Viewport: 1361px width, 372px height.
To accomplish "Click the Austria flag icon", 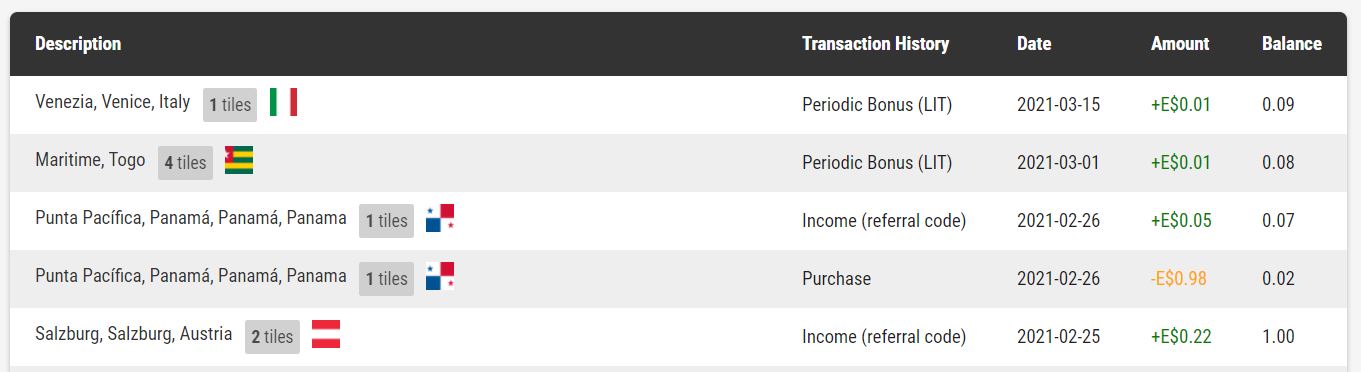I will click(x=326, y=334).
